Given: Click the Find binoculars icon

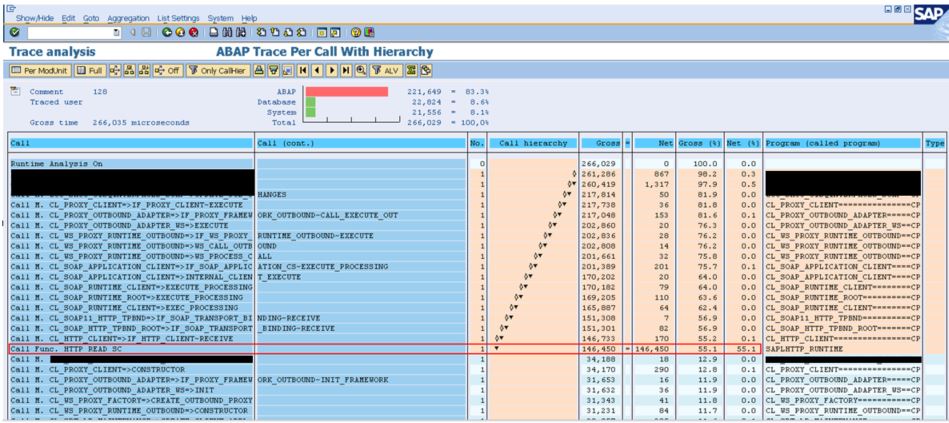Looking at the screenshot, I should coord(228,32).
